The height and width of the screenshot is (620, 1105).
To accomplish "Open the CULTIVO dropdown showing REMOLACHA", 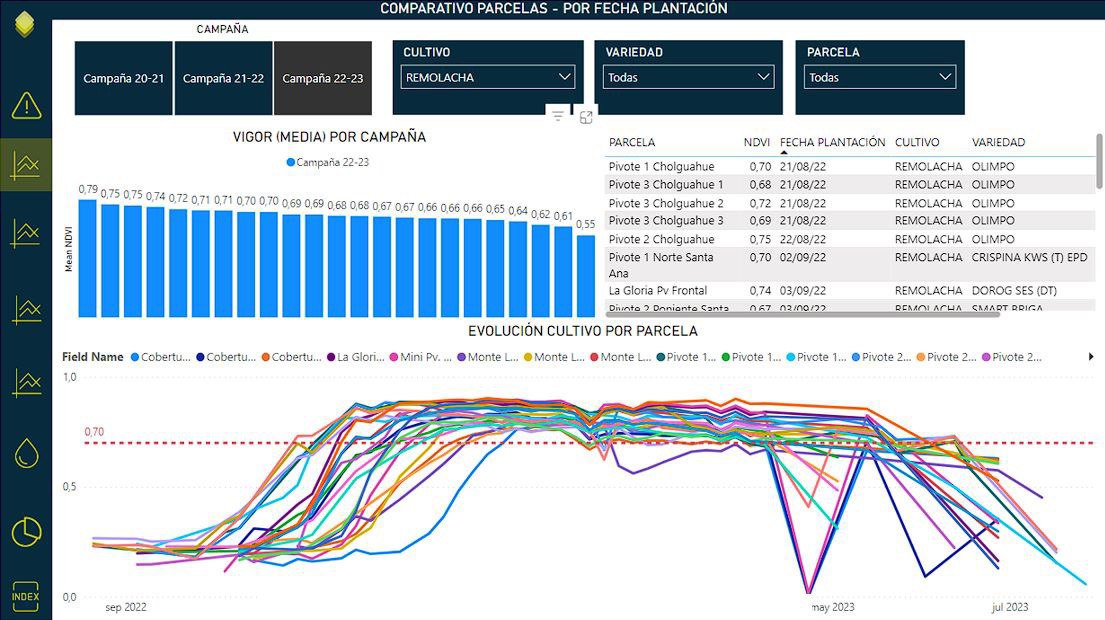I will (x=488, y=77).
